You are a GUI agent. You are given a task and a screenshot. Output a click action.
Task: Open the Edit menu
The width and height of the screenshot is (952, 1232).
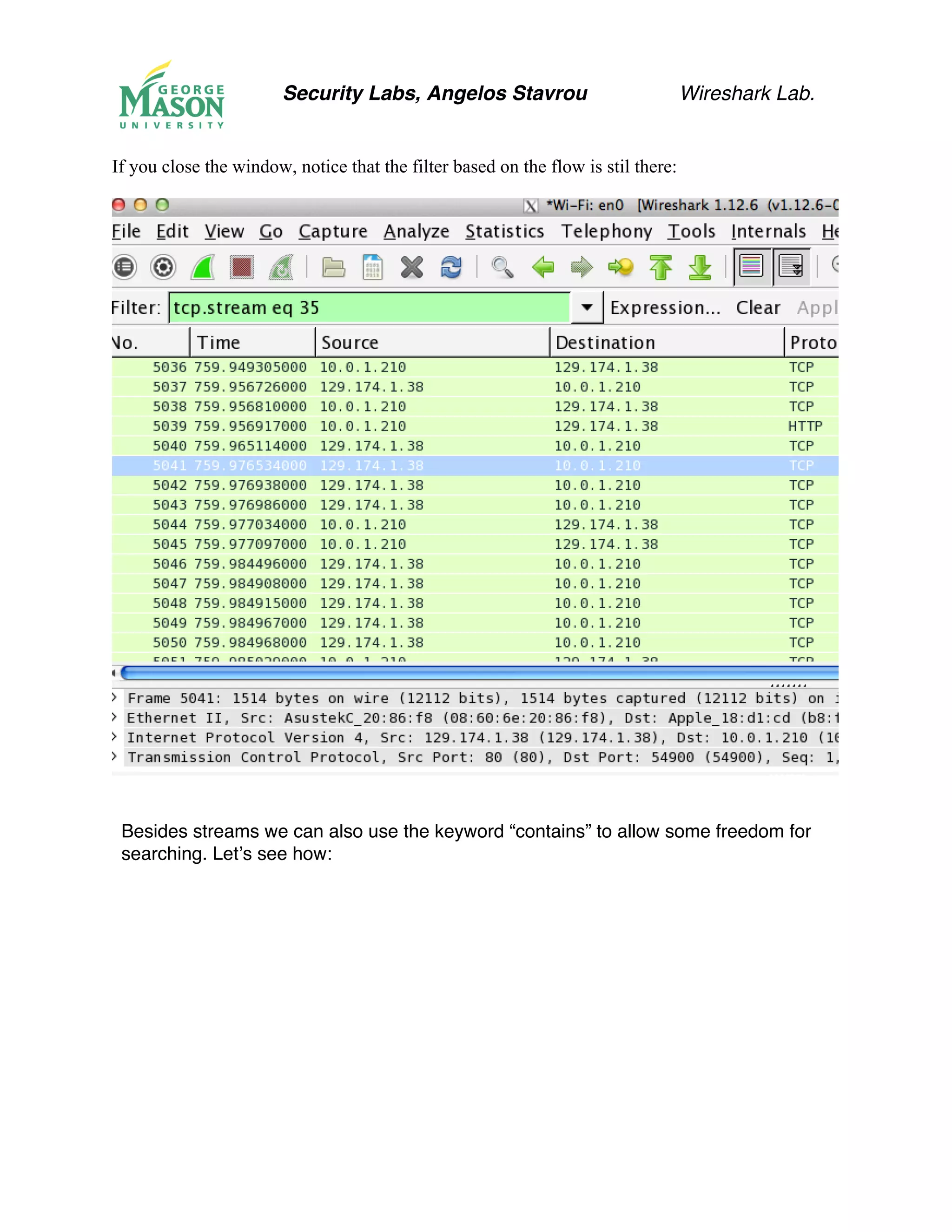172,231
